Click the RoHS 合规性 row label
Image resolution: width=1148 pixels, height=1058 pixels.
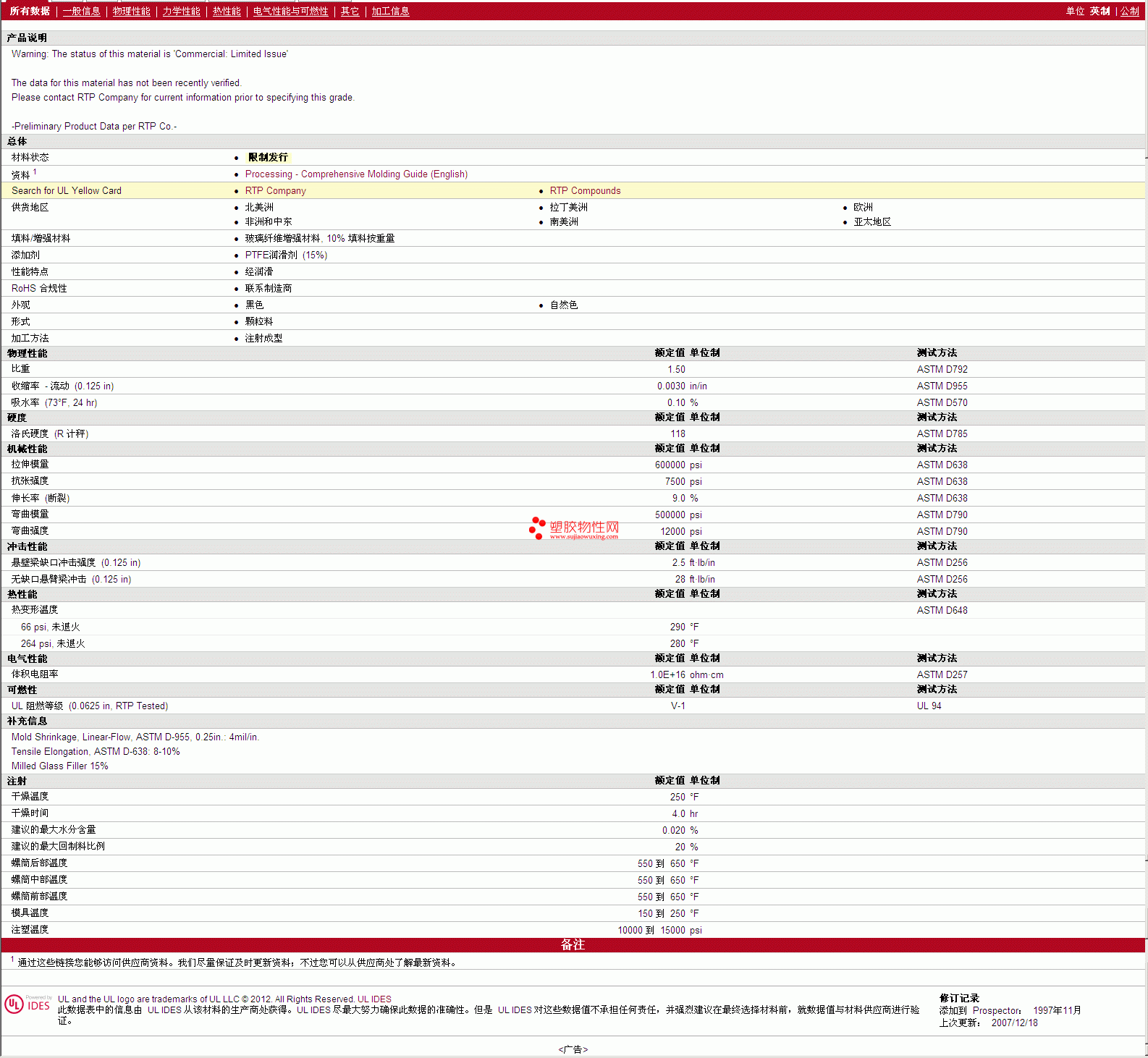pyautogui.click(x=39, y=288)
